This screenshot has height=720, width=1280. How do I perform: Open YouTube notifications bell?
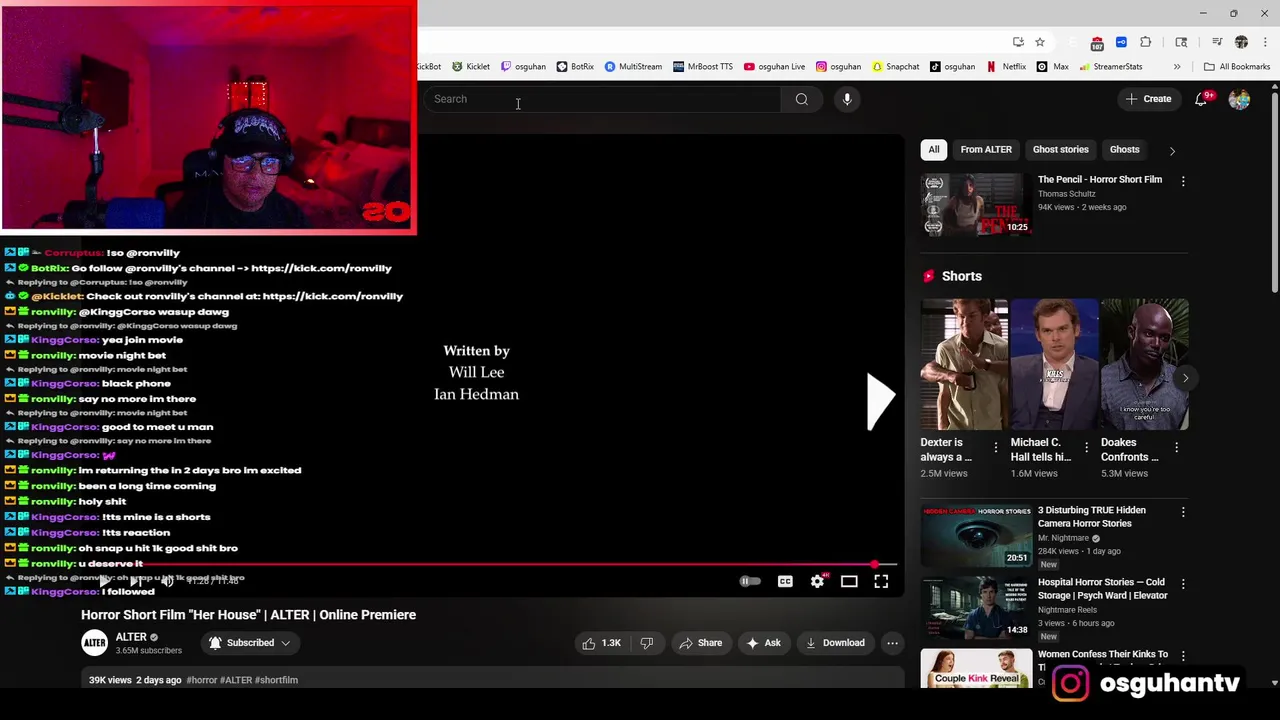pos(1202,99)
